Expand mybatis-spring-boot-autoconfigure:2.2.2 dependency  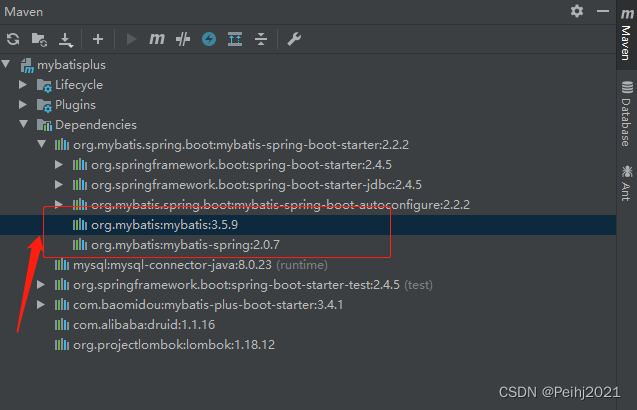point(59,204)
